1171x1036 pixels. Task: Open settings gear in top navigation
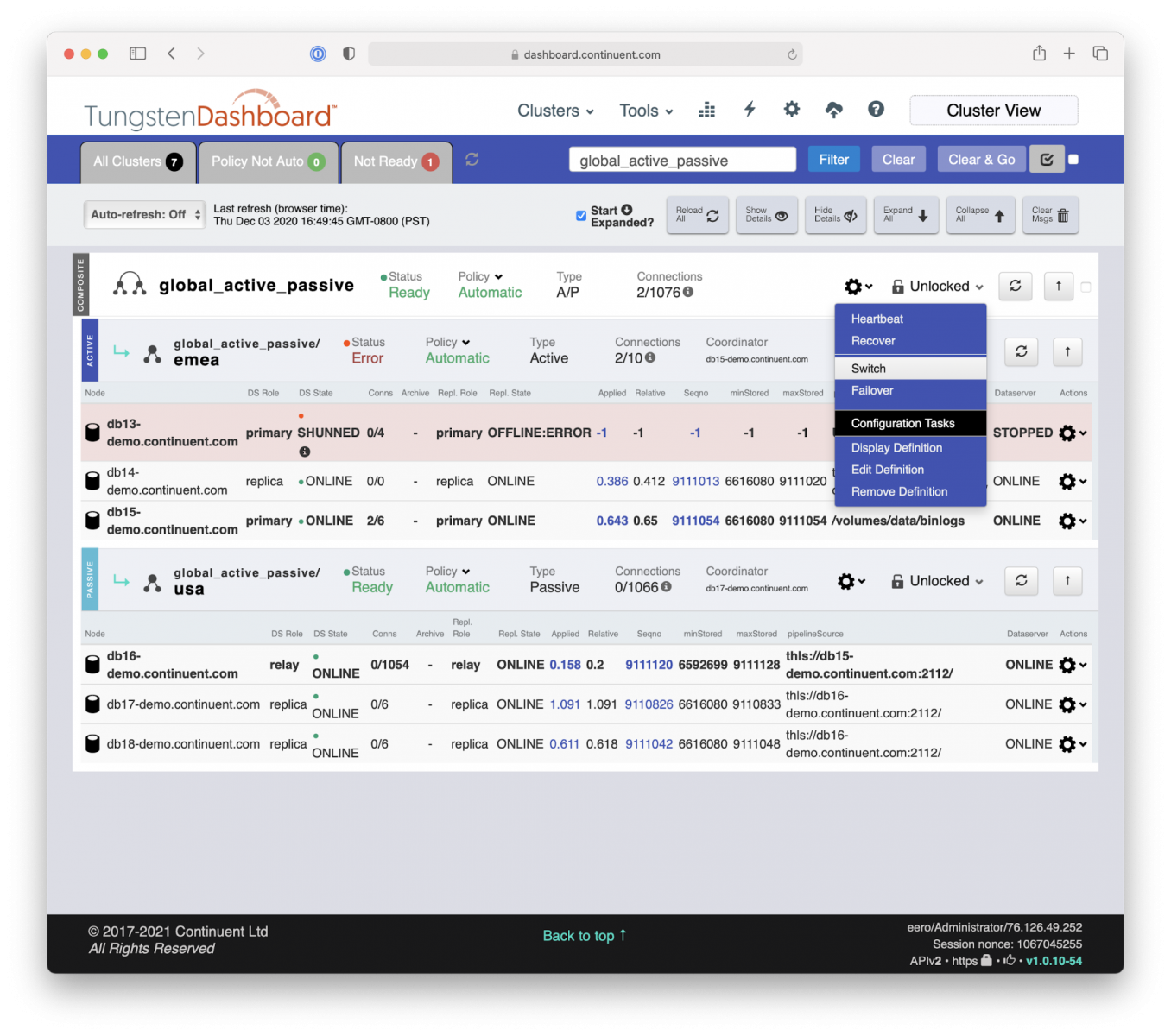coord(791,109)
